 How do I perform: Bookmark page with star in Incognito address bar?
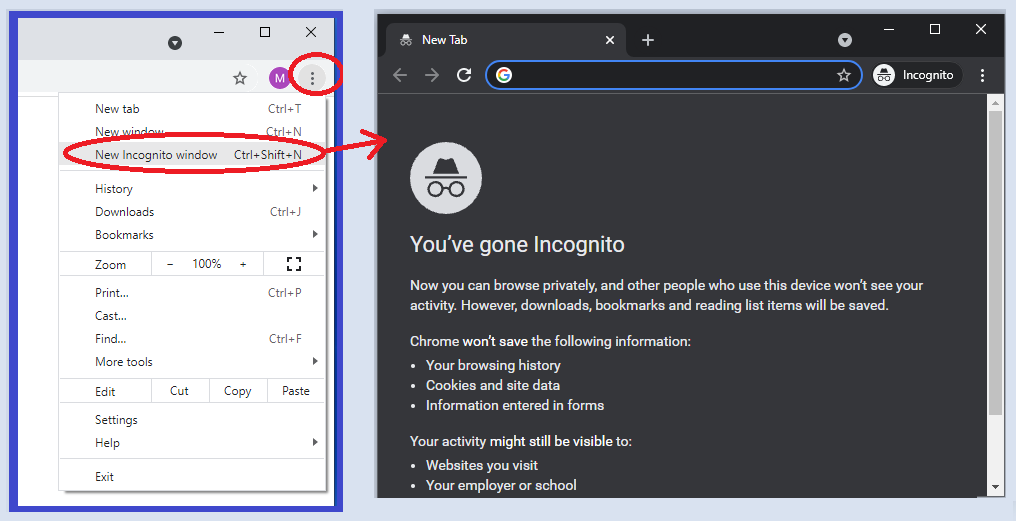click(x=844, y=75)
